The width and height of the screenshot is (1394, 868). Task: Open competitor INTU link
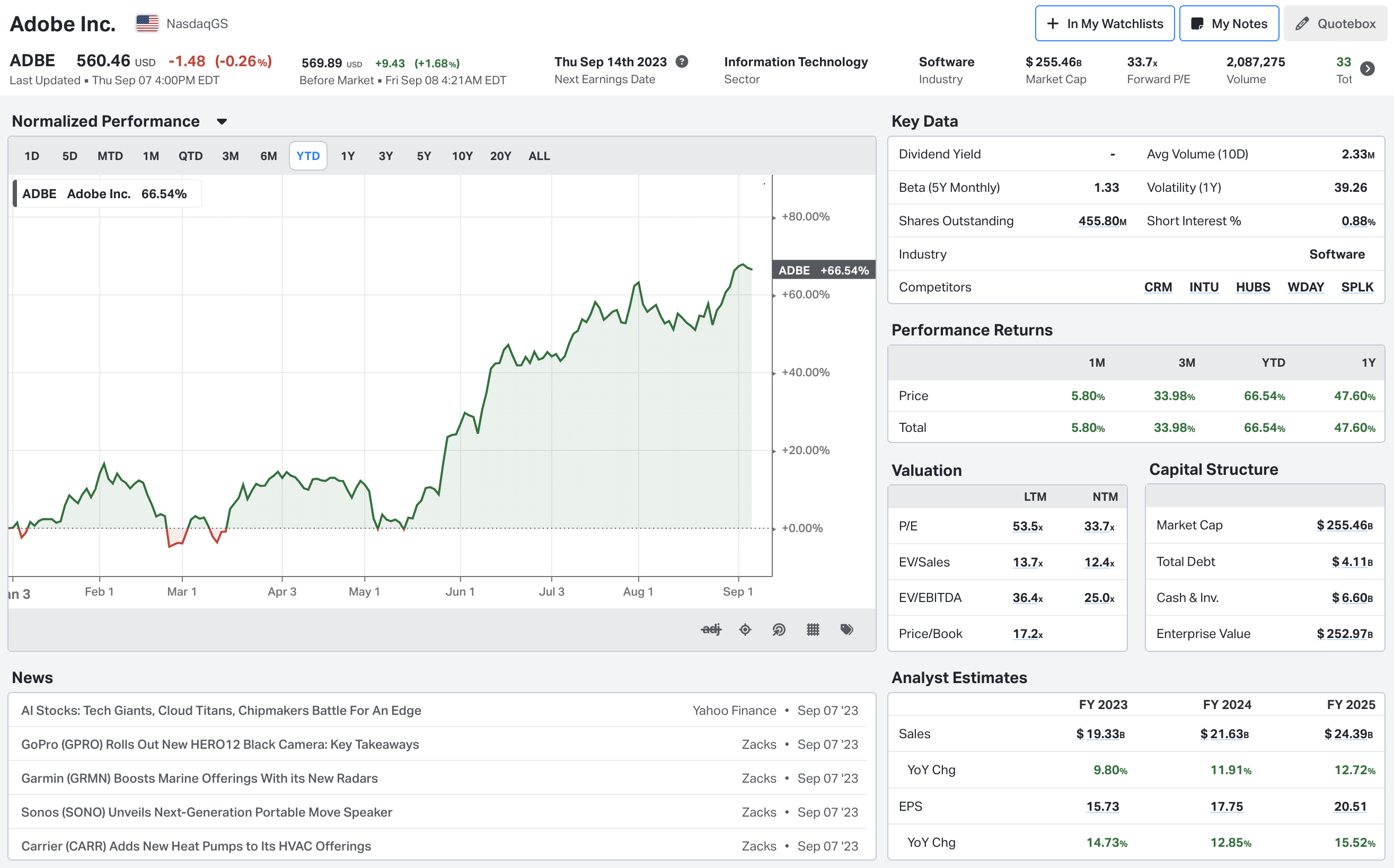[x=1204, y=287]
